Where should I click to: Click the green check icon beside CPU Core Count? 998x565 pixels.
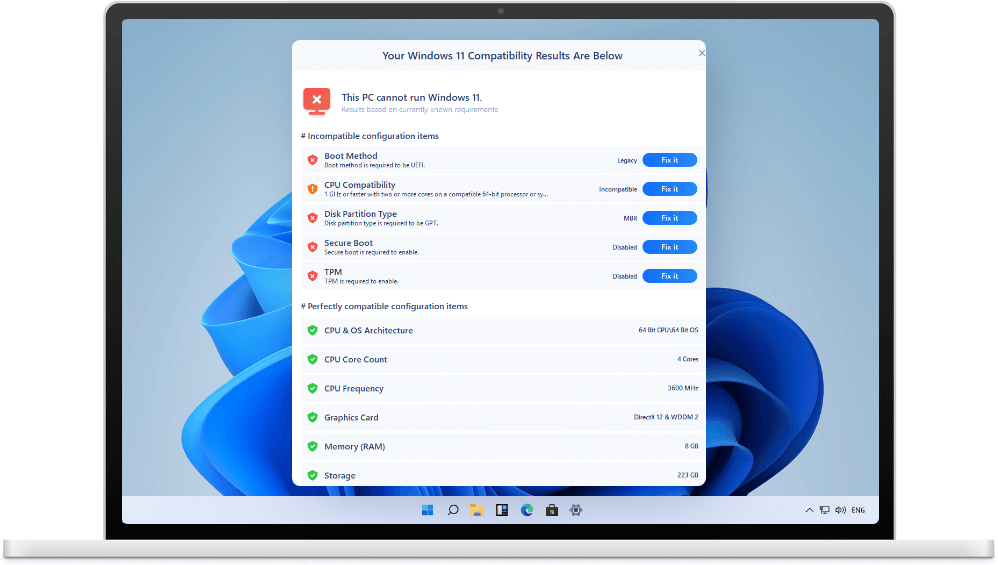click(313, 359)
